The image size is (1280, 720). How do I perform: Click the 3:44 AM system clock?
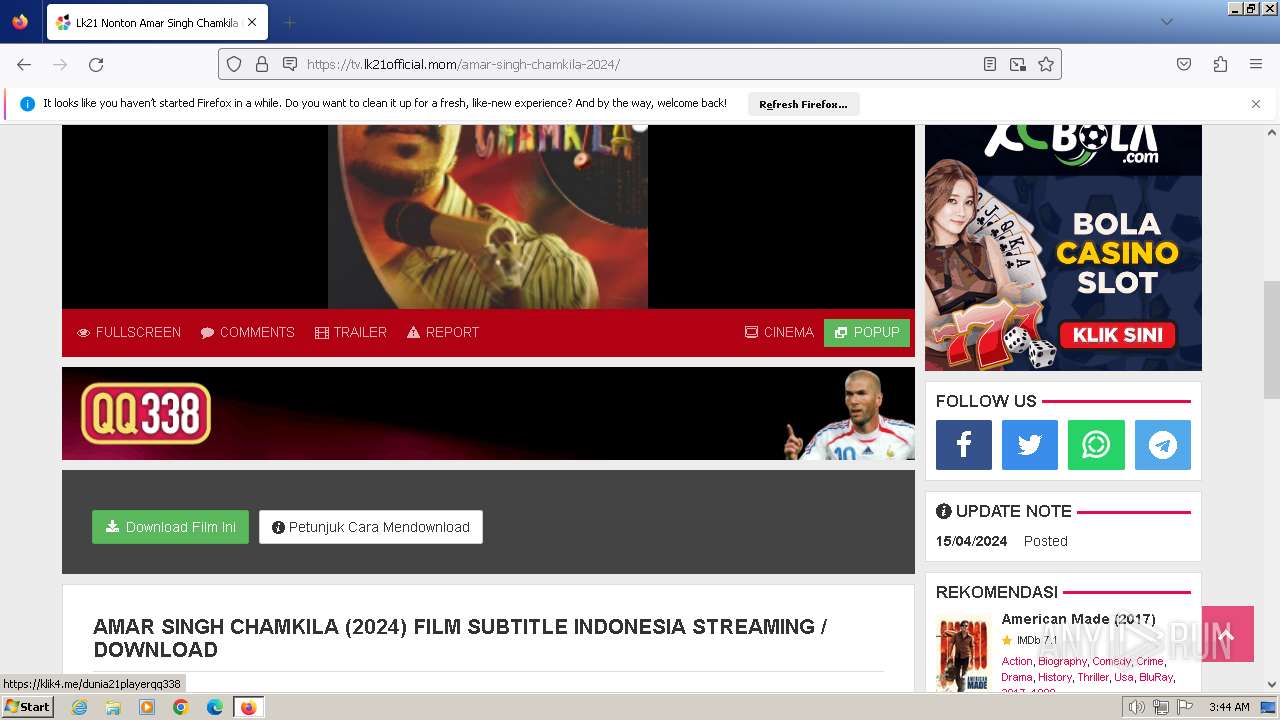[x=1229, y=707]
